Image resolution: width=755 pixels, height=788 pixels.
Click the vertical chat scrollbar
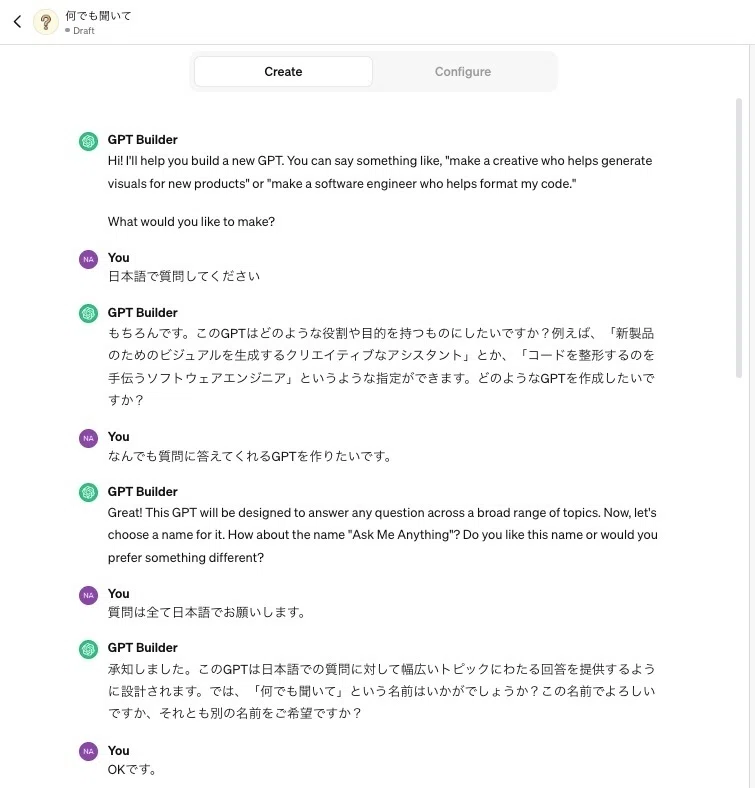click(x=739, y=238)
